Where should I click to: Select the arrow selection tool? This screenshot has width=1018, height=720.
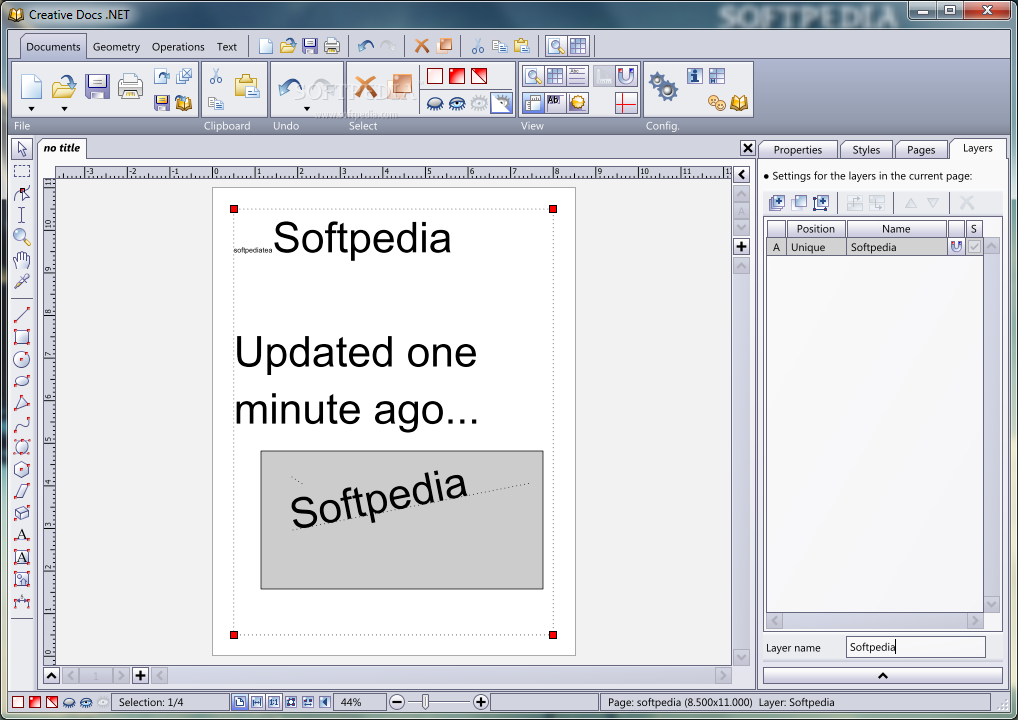[22, 149]
